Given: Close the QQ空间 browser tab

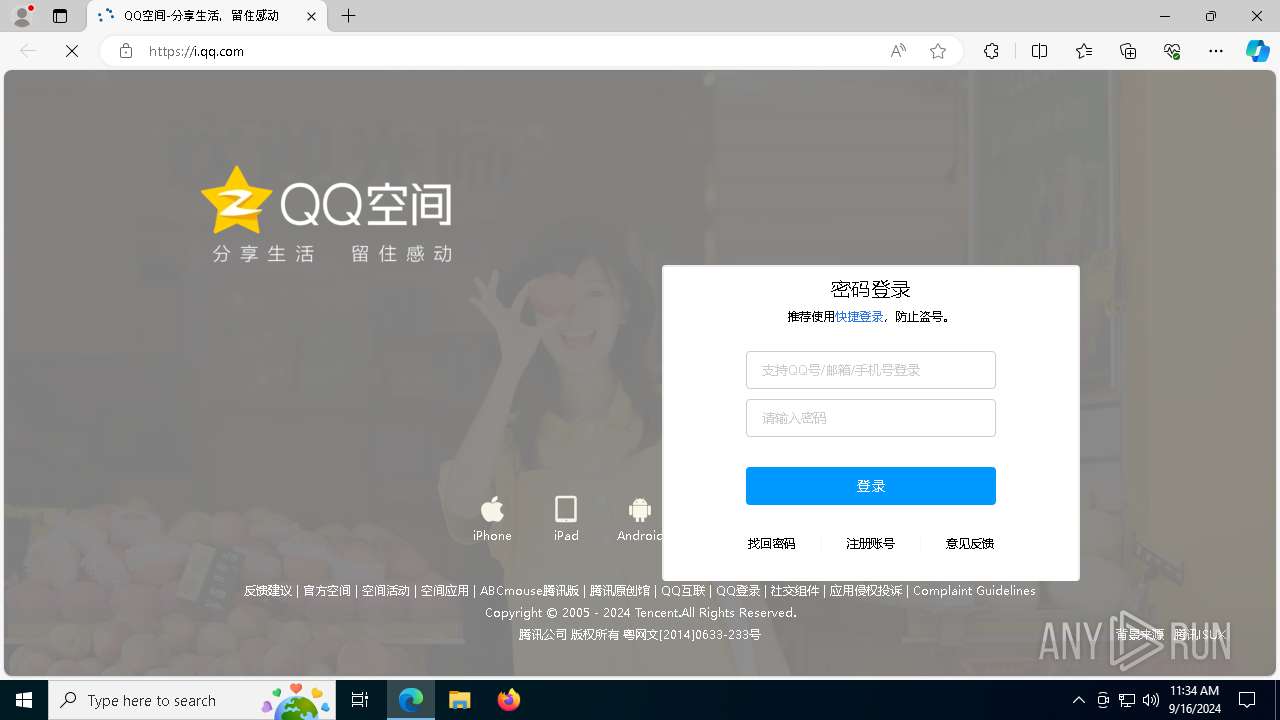Looking at the screenshot, I should [311, 16].
